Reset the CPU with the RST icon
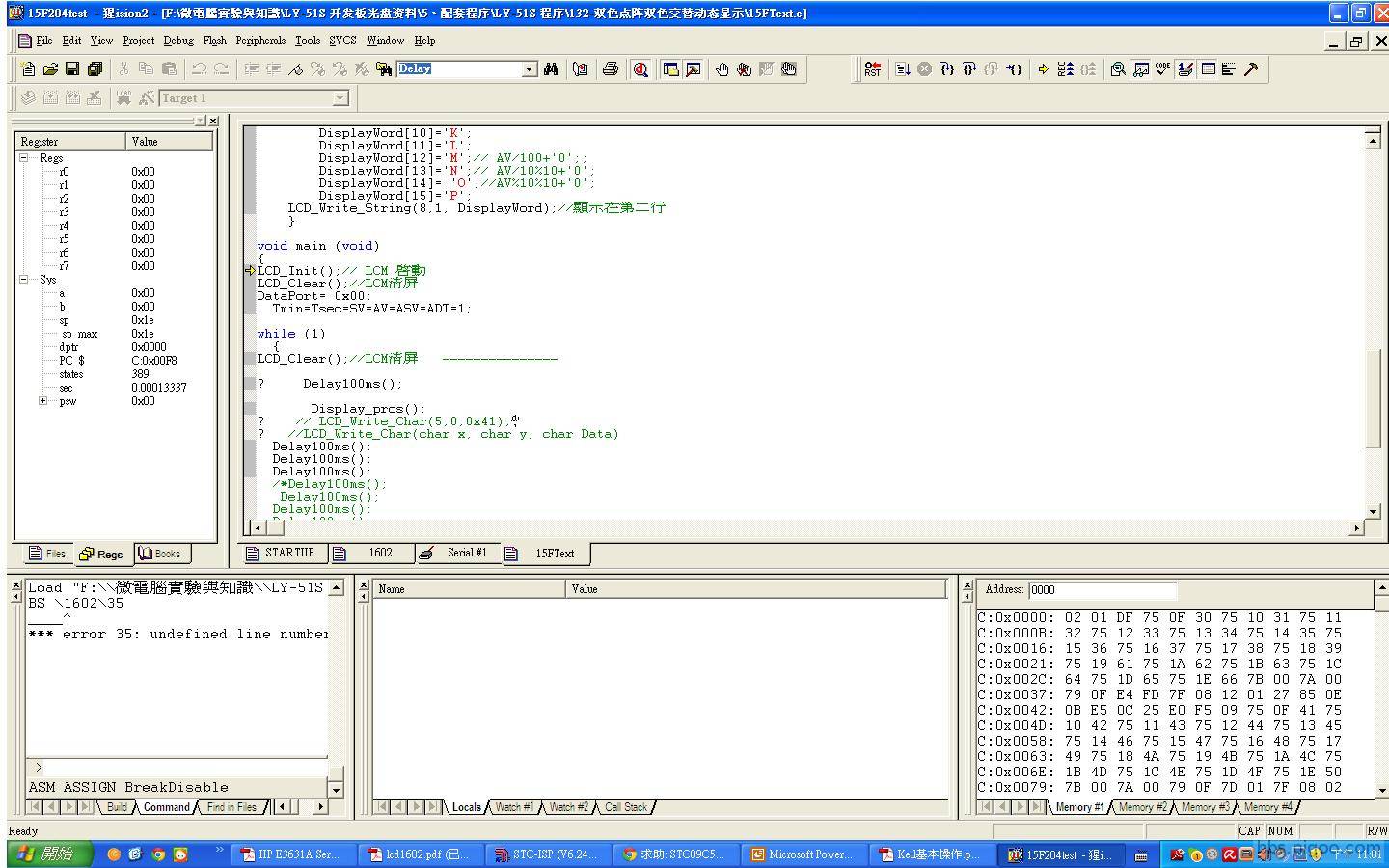Image resolution: width=1389 pixels, height=868 pixels. (x=873, y=68)
